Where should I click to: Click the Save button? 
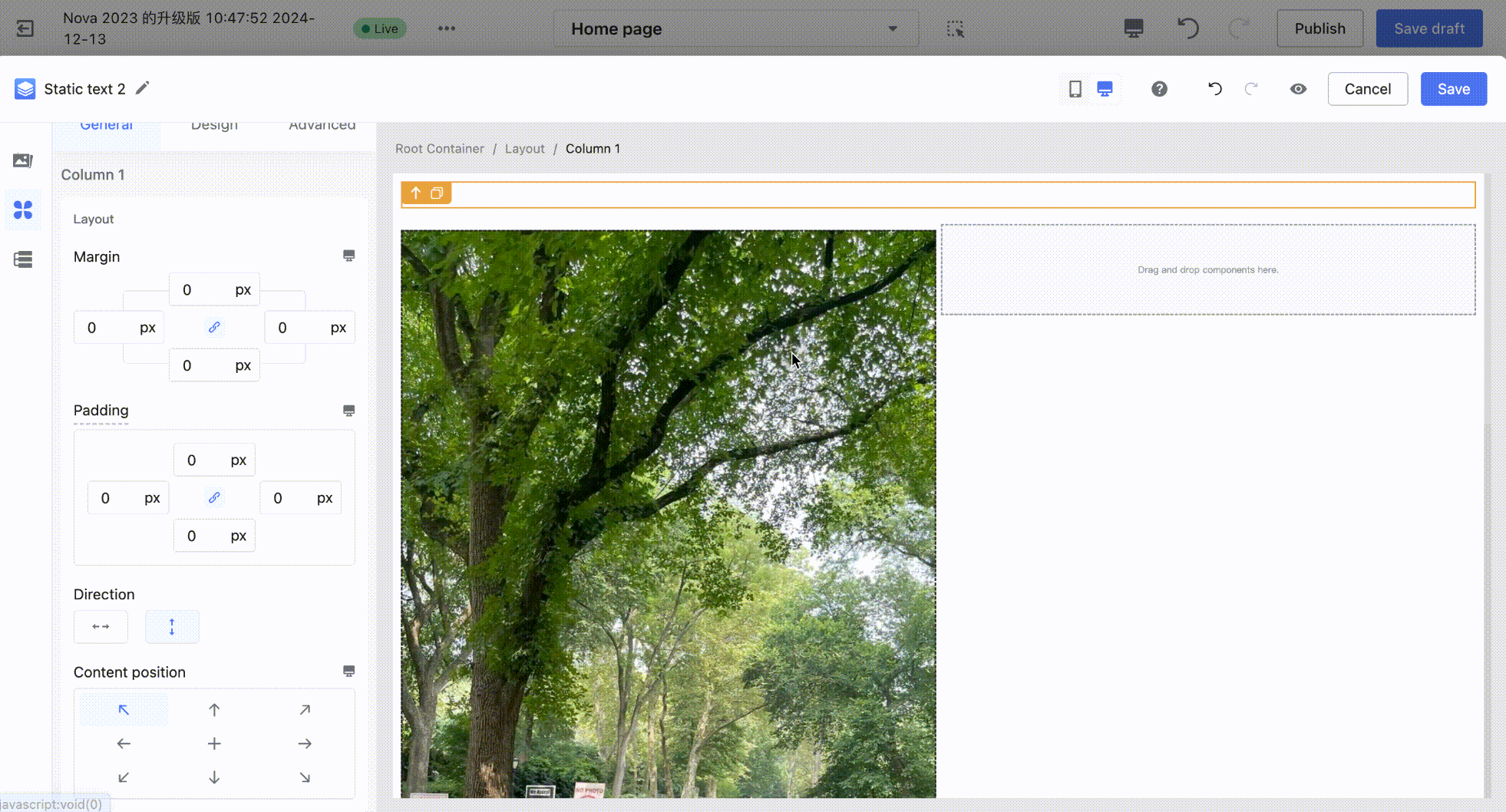pos(1453,89)
